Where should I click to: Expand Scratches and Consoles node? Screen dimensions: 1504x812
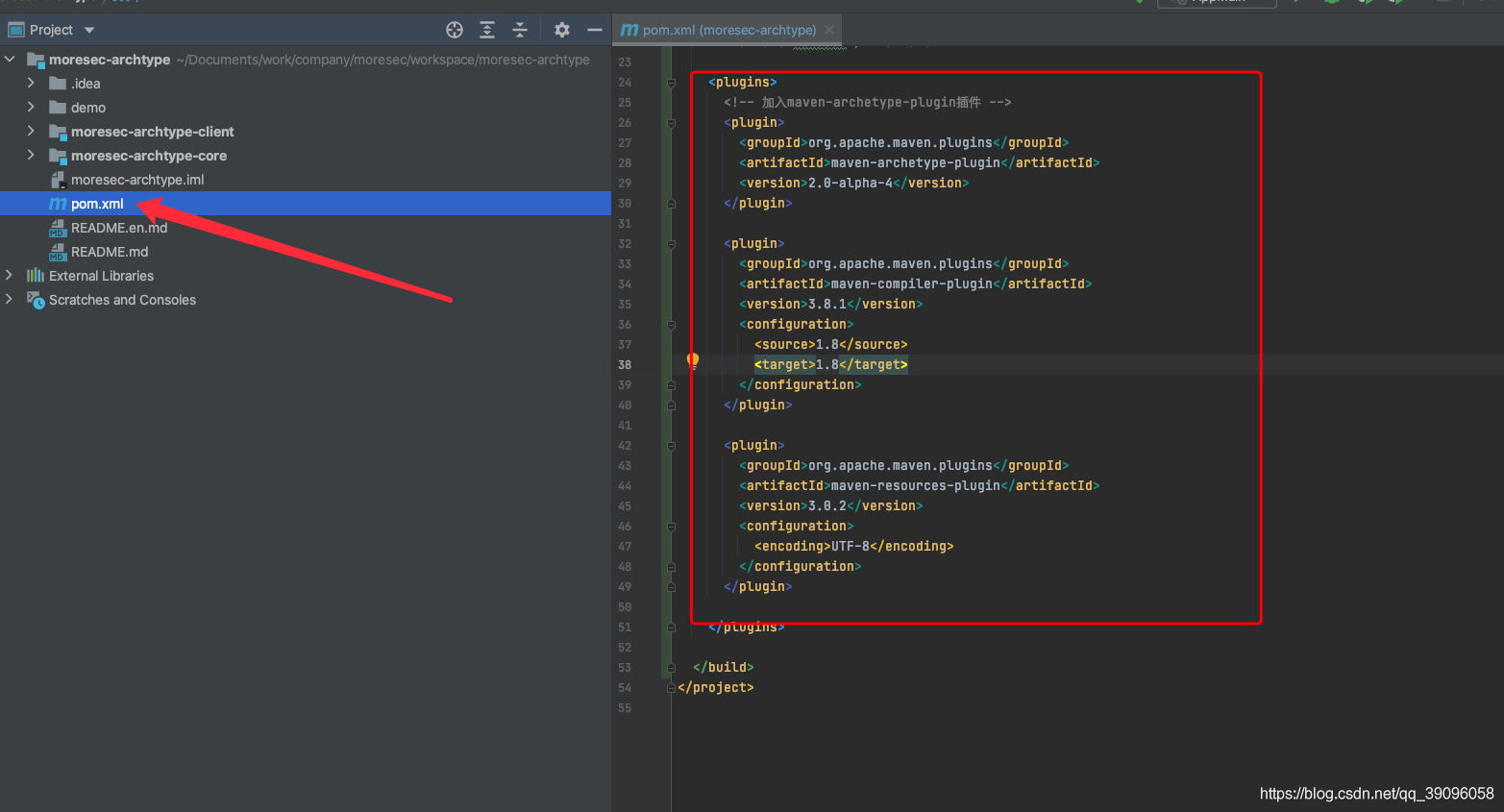tap(10, 300)
